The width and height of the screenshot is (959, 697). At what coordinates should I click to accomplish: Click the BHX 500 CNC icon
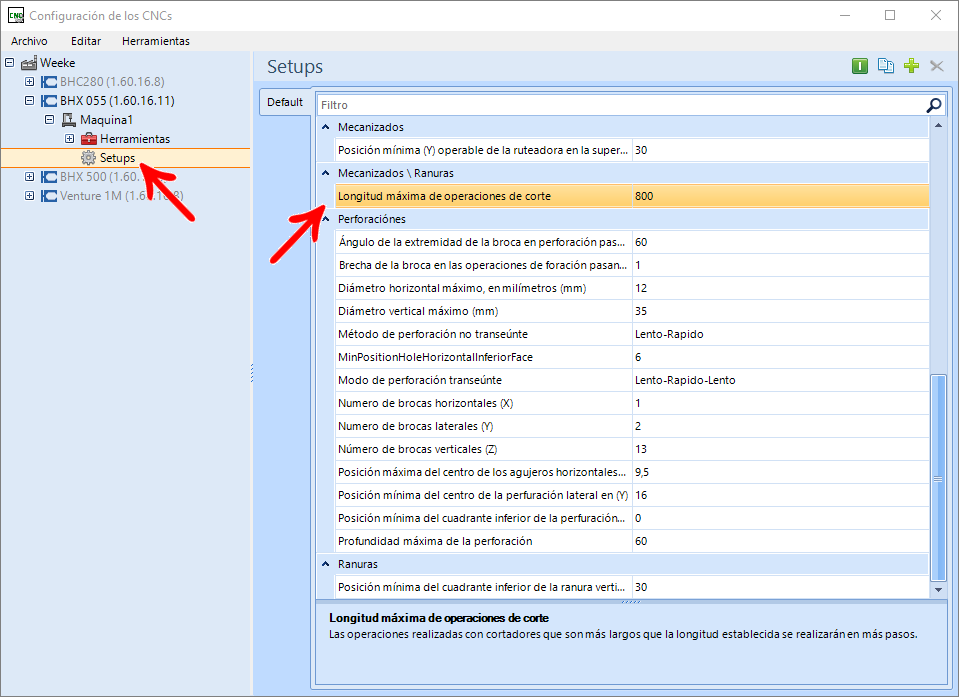coord(49,177)
